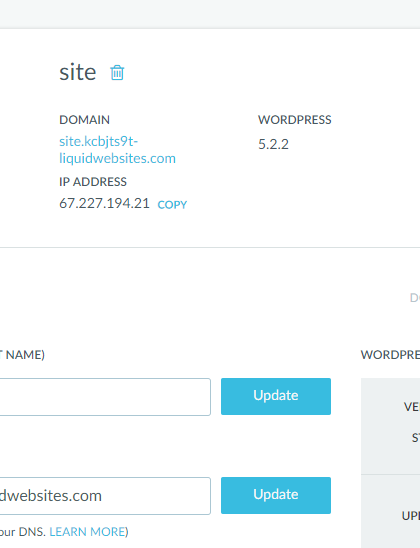Click the cut-off WORDPRE panel heading on the right
The width and height of the screenshot is (420, 548).
click(390, 355)
